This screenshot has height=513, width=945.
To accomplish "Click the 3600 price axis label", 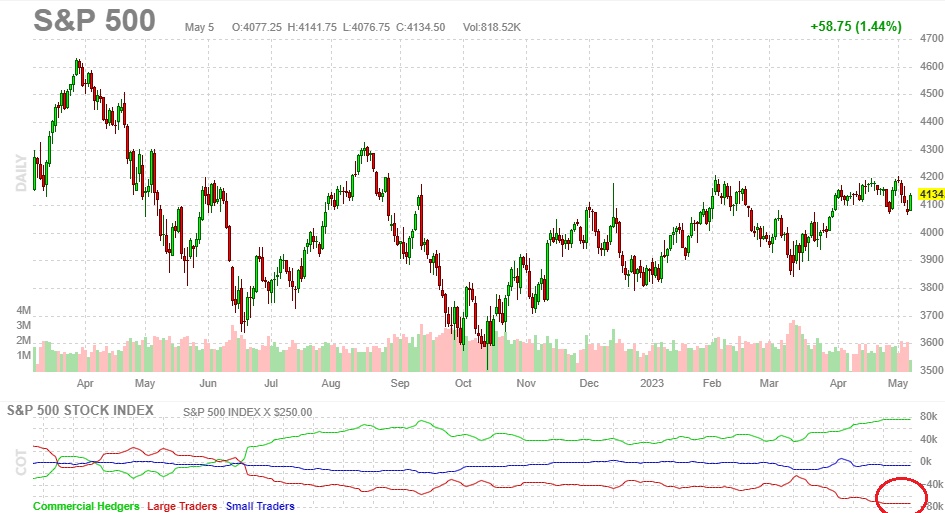I will click(932, 342).
